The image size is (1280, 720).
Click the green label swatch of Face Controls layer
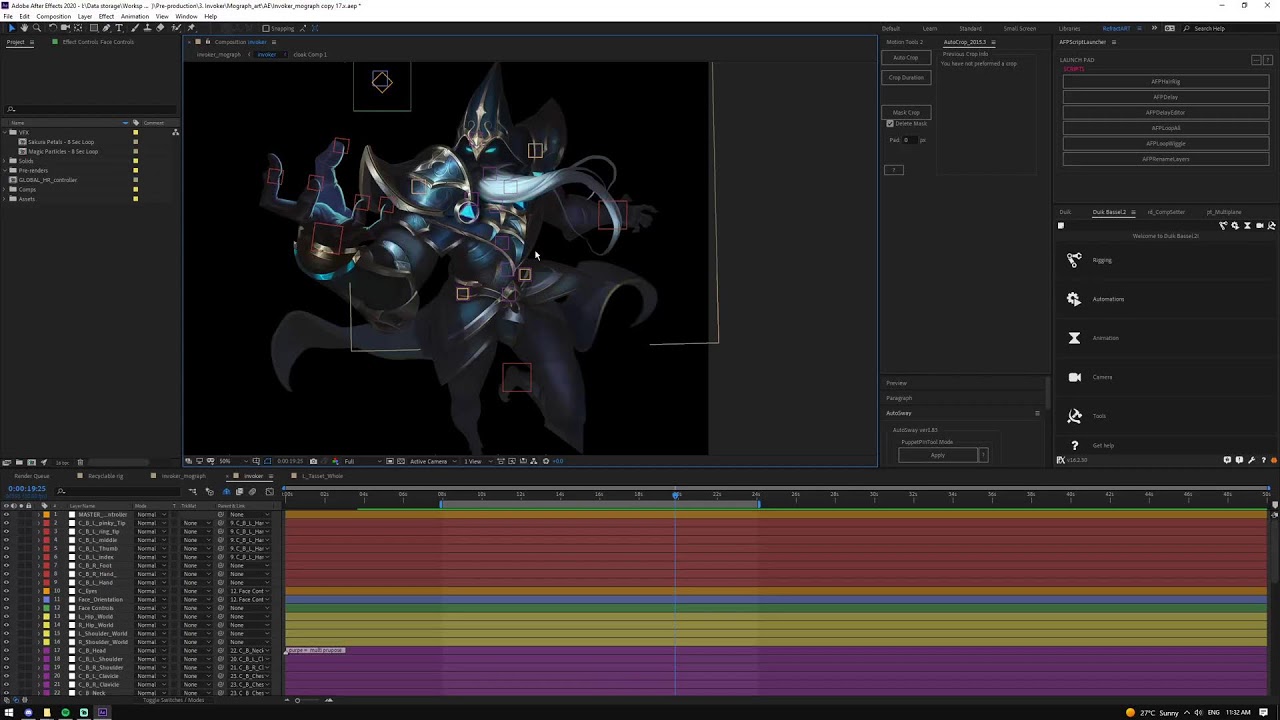pyautogui.click(x=46, y=608)
